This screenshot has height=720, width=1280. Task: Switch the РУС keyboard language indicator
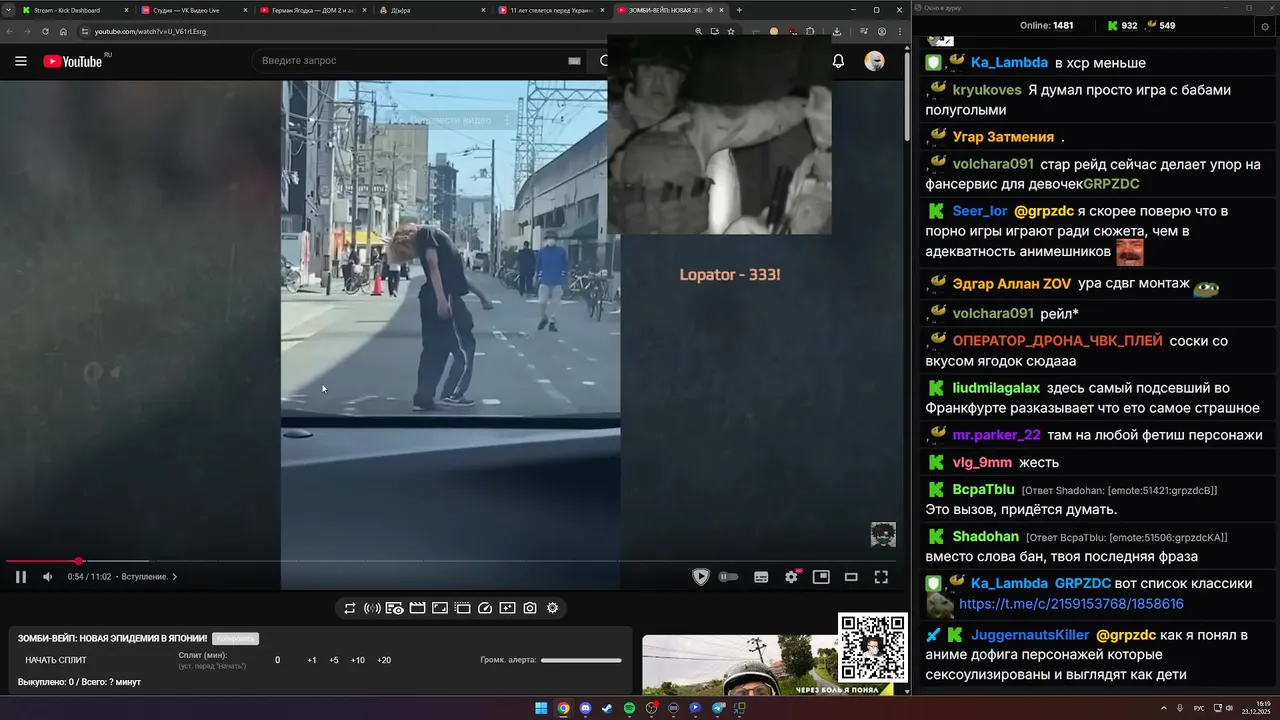coord(1199,708)
